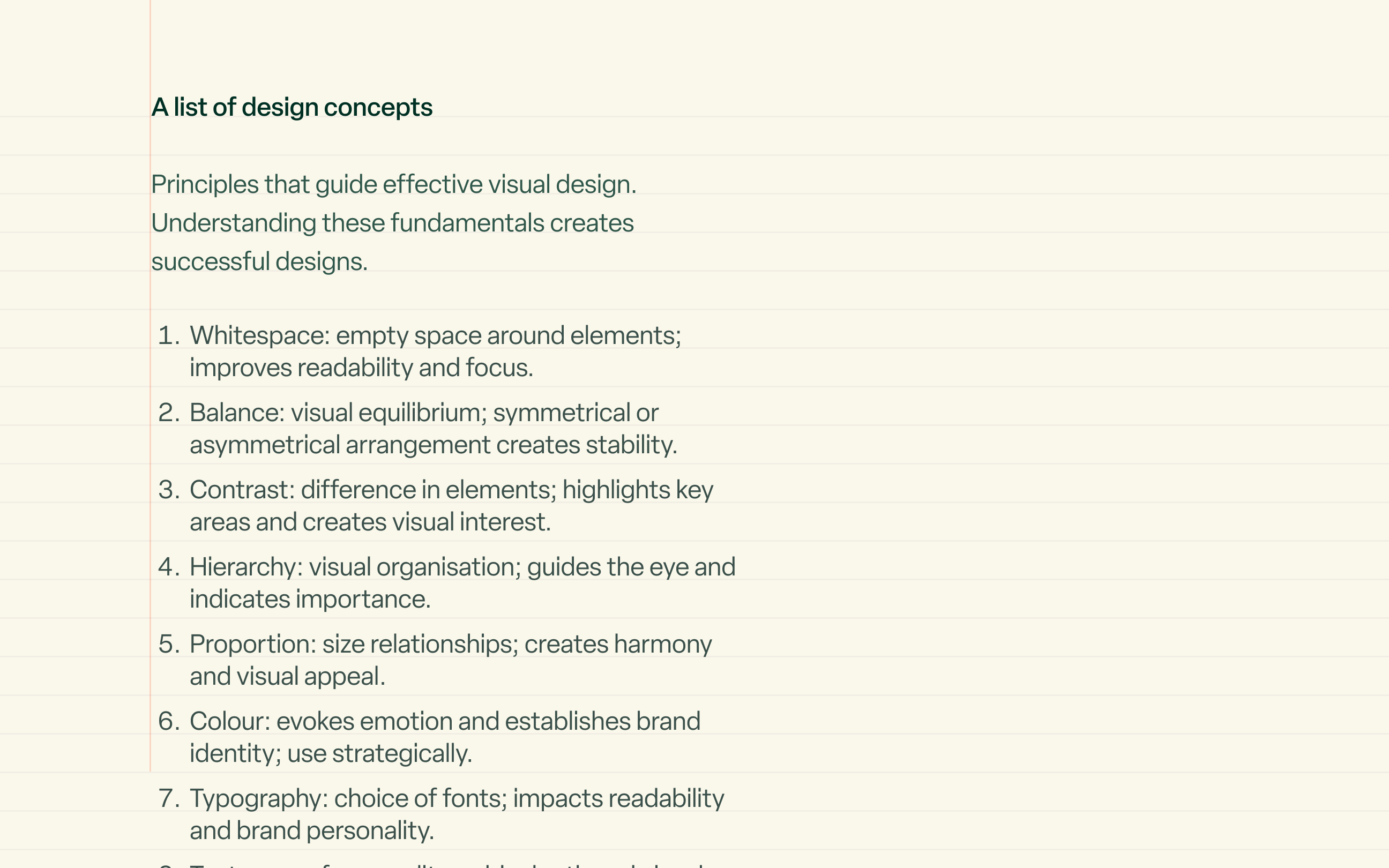The height and width of the screenshot is (868, 1389).
Task: Click the line 'Understanding these fundamentals creates'
Action: [x=393, y=223]
